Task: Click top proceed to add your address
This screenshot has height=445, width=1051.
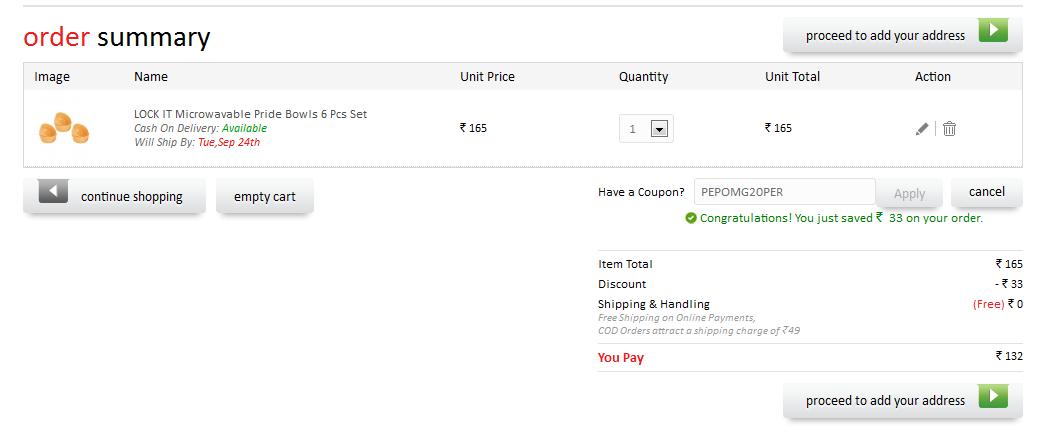Action: (903, 36)
